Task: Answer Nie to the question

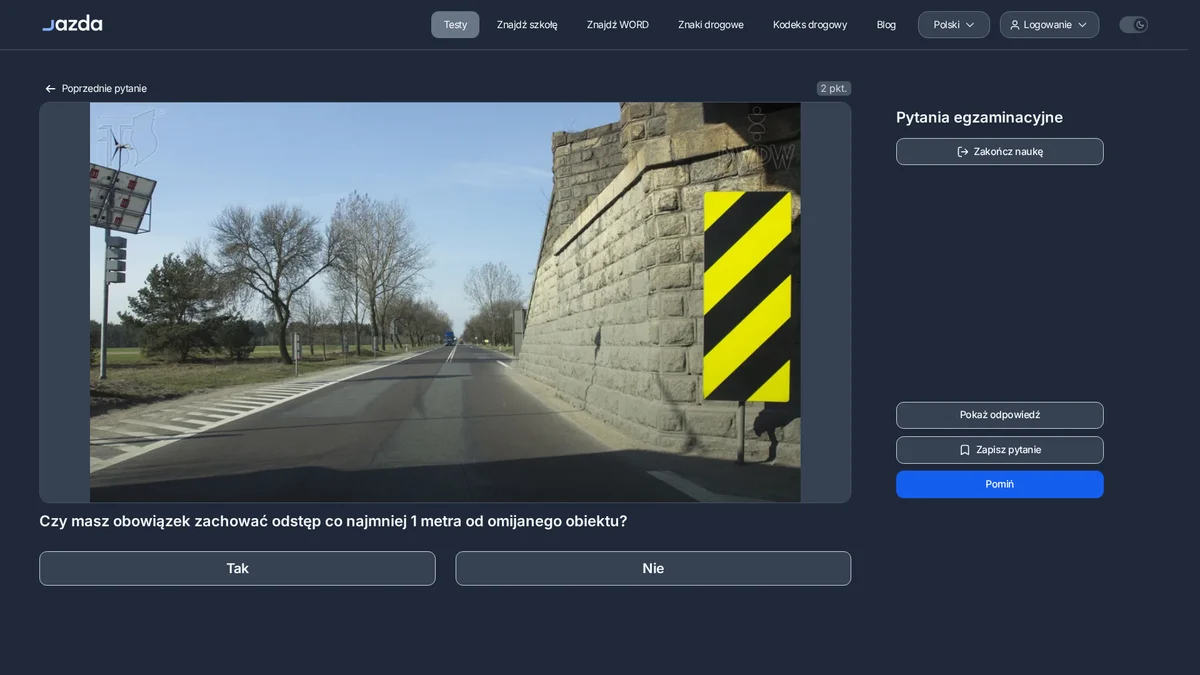Action: click(653, 568)
